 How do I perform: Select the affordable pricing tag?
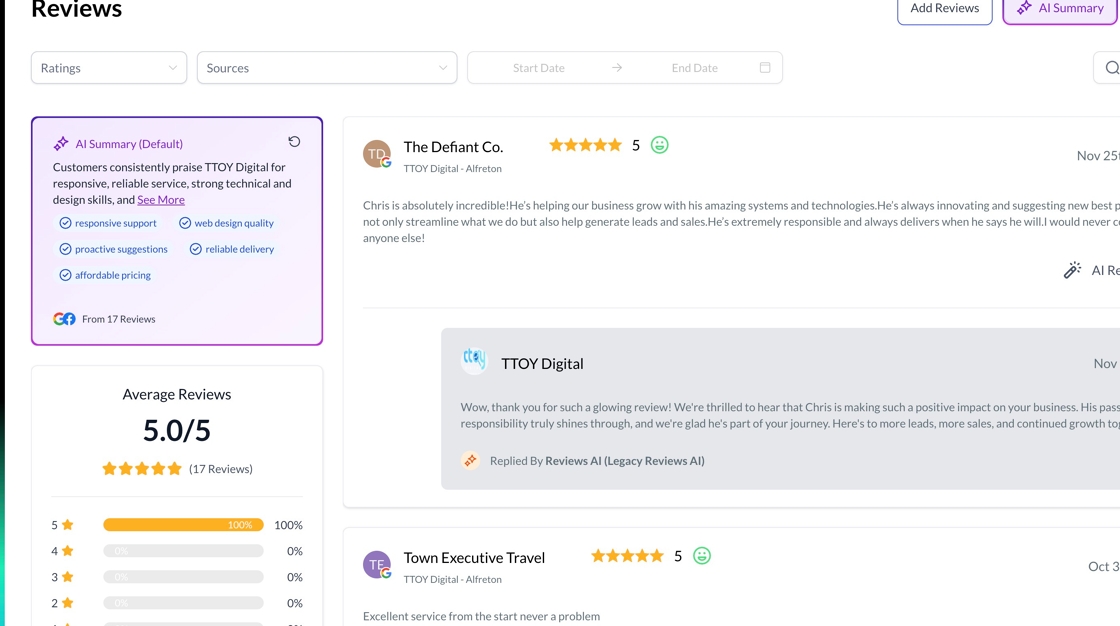105,275
